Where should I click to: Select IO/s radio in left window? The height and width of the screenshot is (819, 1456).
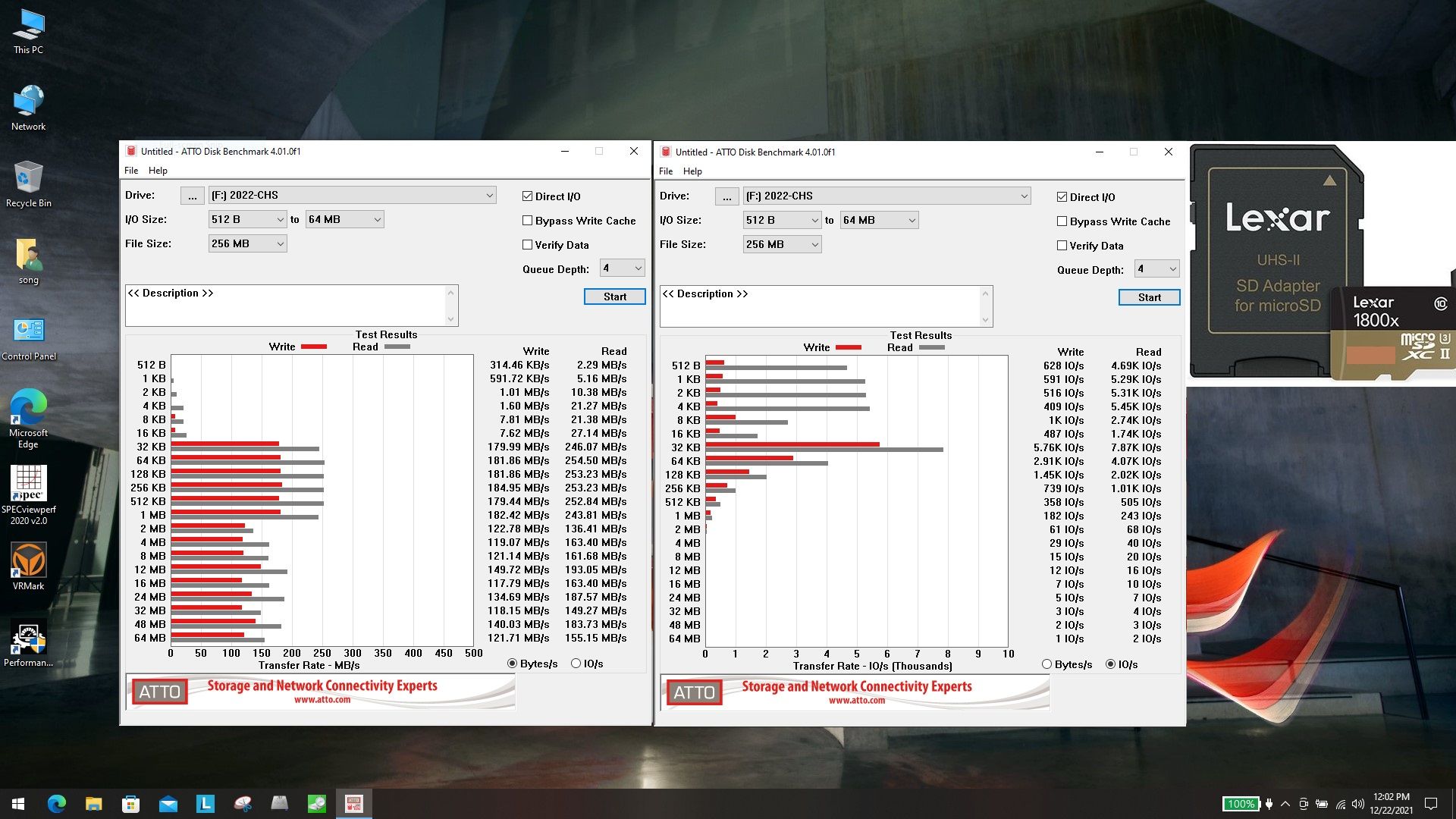tap(576, 664)
